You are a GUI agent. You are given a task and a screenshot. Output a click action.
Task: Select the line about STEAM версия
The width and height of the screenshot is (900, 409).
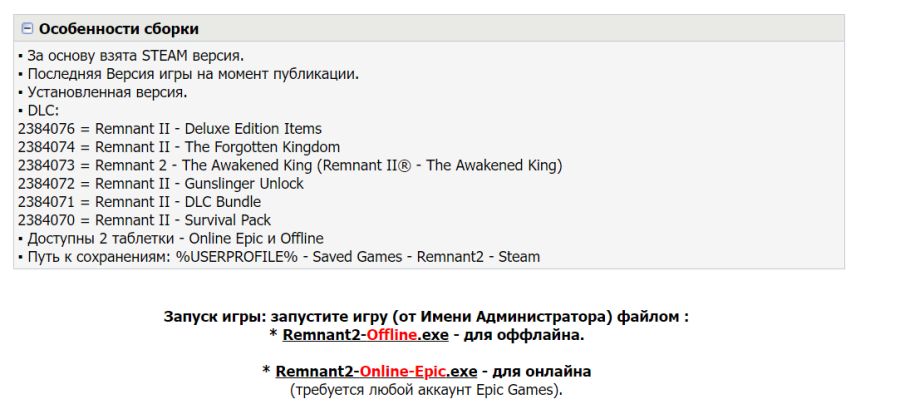pos(131,56)
